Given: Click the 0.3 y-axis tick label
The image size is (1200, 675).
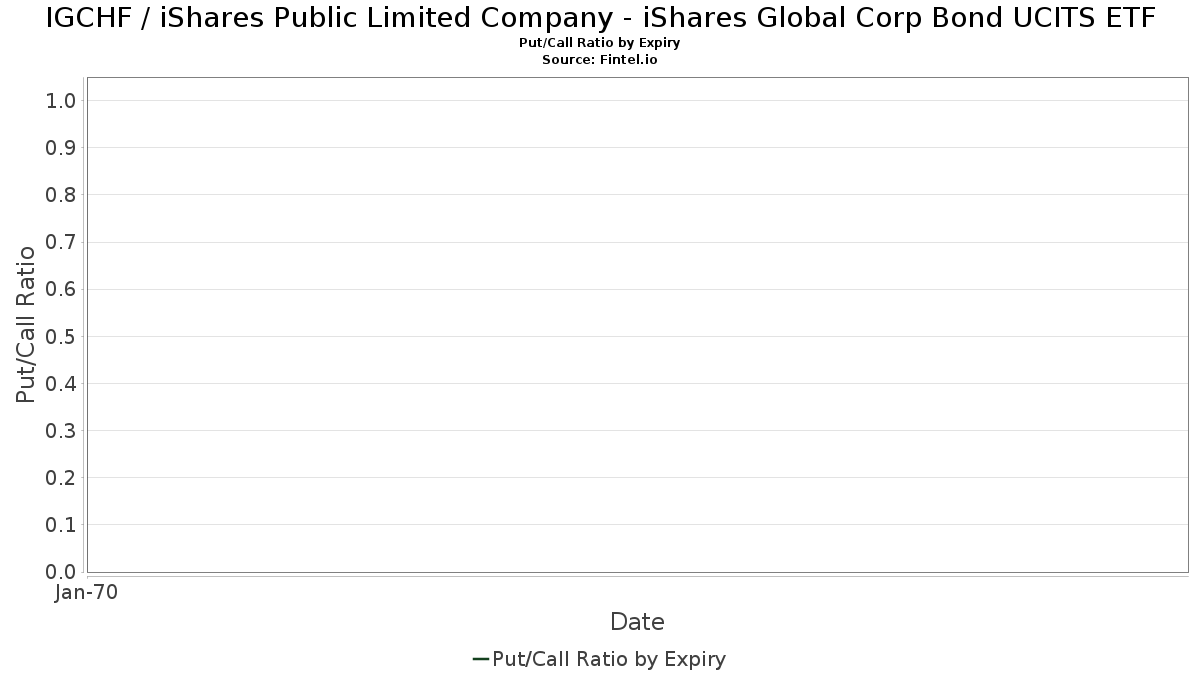Looking at the screenshot, I should pos(61,431).
